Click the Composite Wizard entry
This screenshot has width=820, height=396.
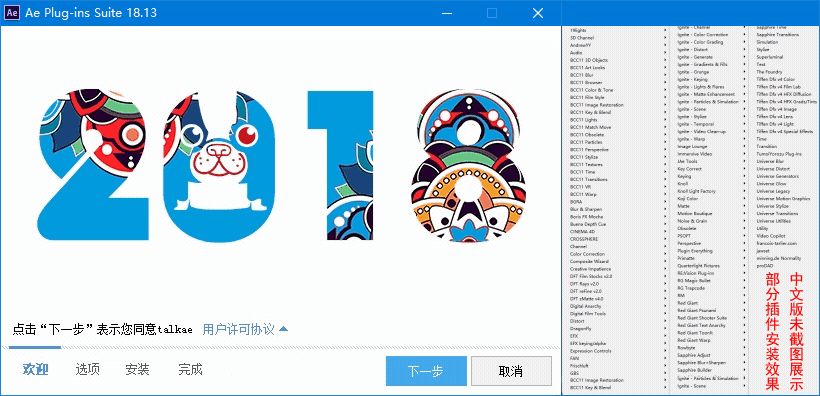point(589,261)
